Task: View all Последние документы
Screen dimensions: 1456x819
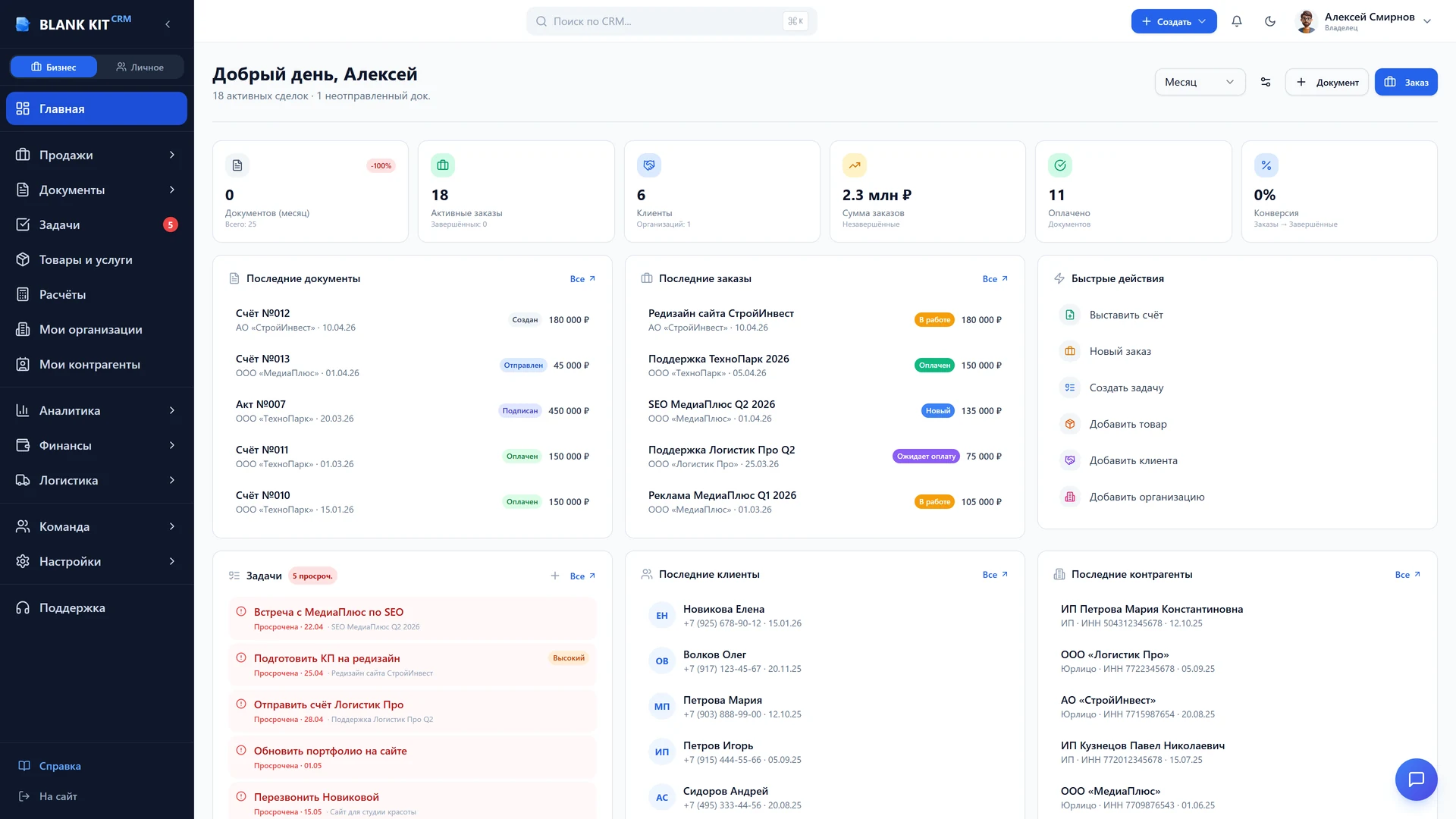Action: (x=582, y=279)
